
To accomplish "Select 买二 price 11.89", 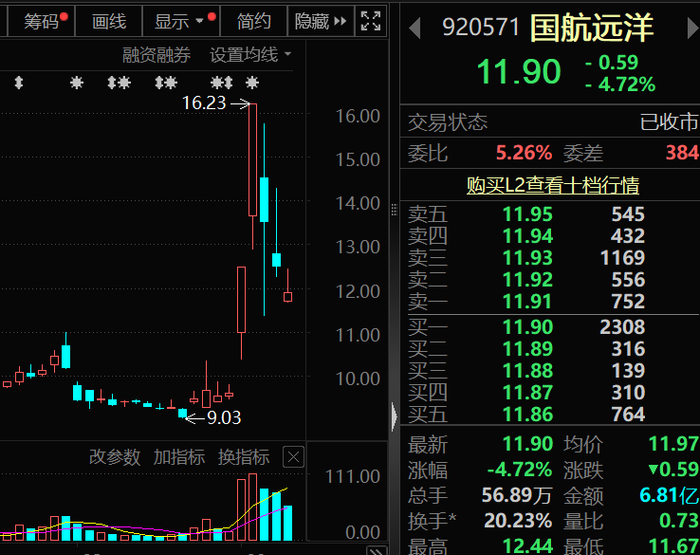I will click(x=528, y=349).
